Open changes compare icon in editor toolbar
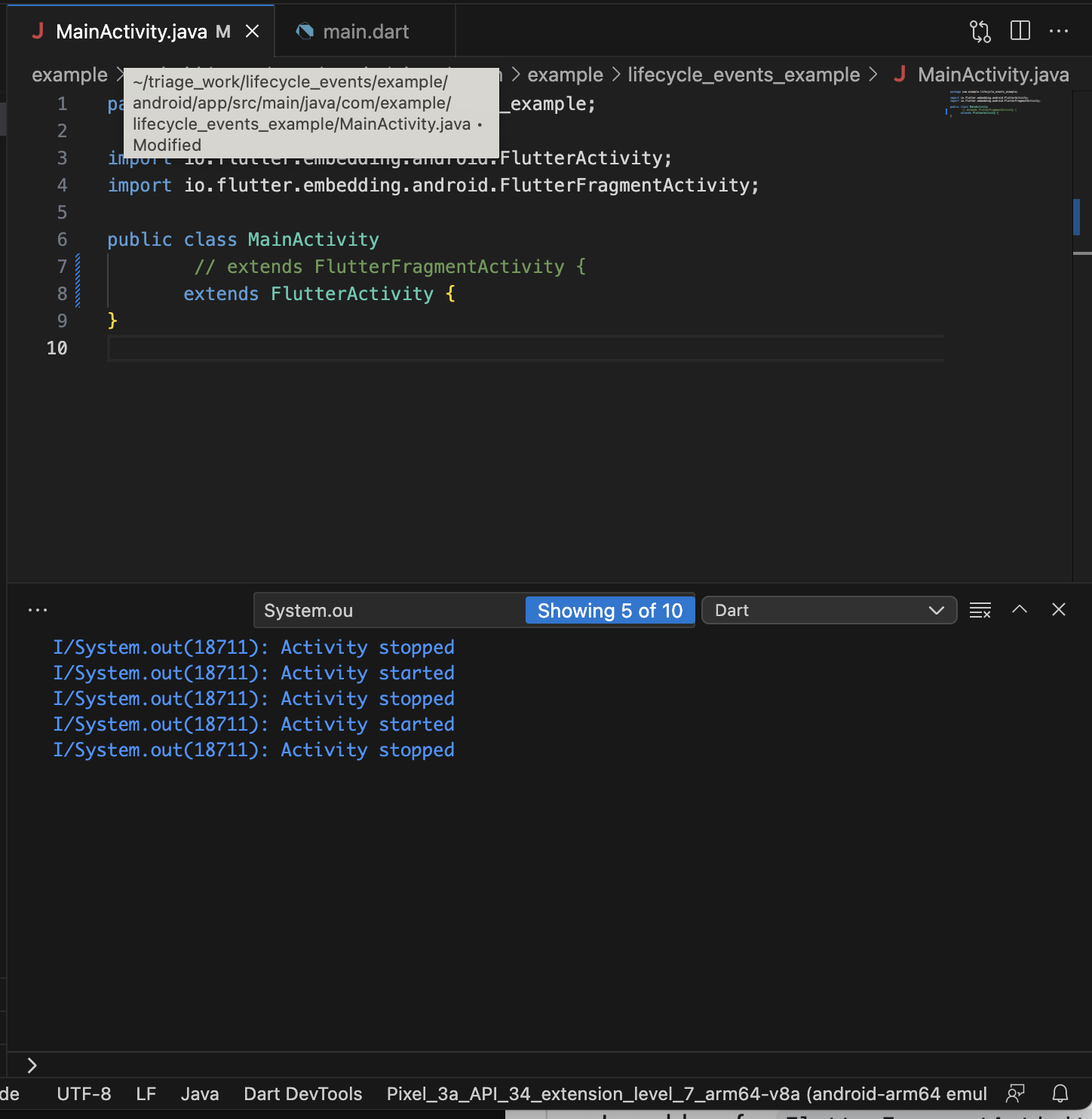This screenshot has width=1092, height=1119. click(980, 32)
